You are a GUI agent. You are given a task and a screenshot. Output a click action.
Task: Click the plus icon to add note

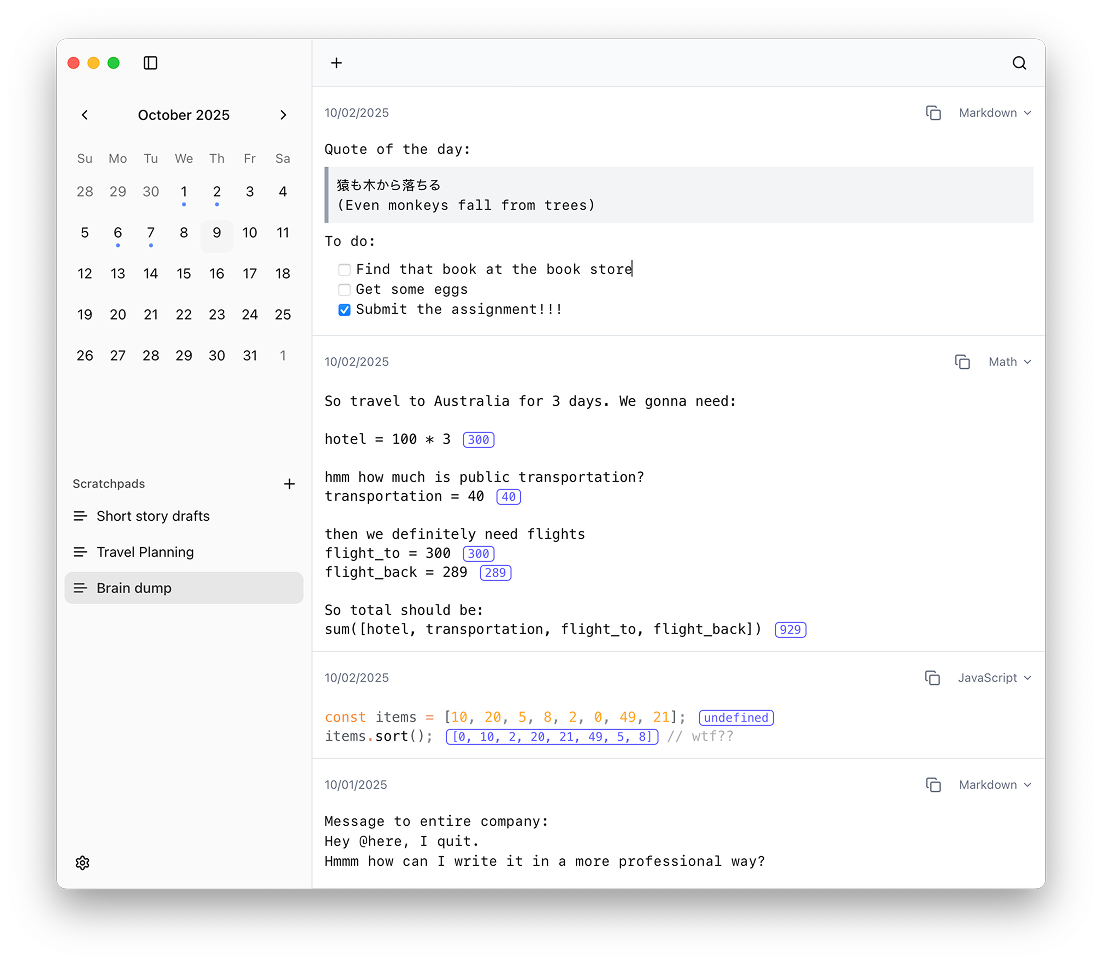pos(337,63)
